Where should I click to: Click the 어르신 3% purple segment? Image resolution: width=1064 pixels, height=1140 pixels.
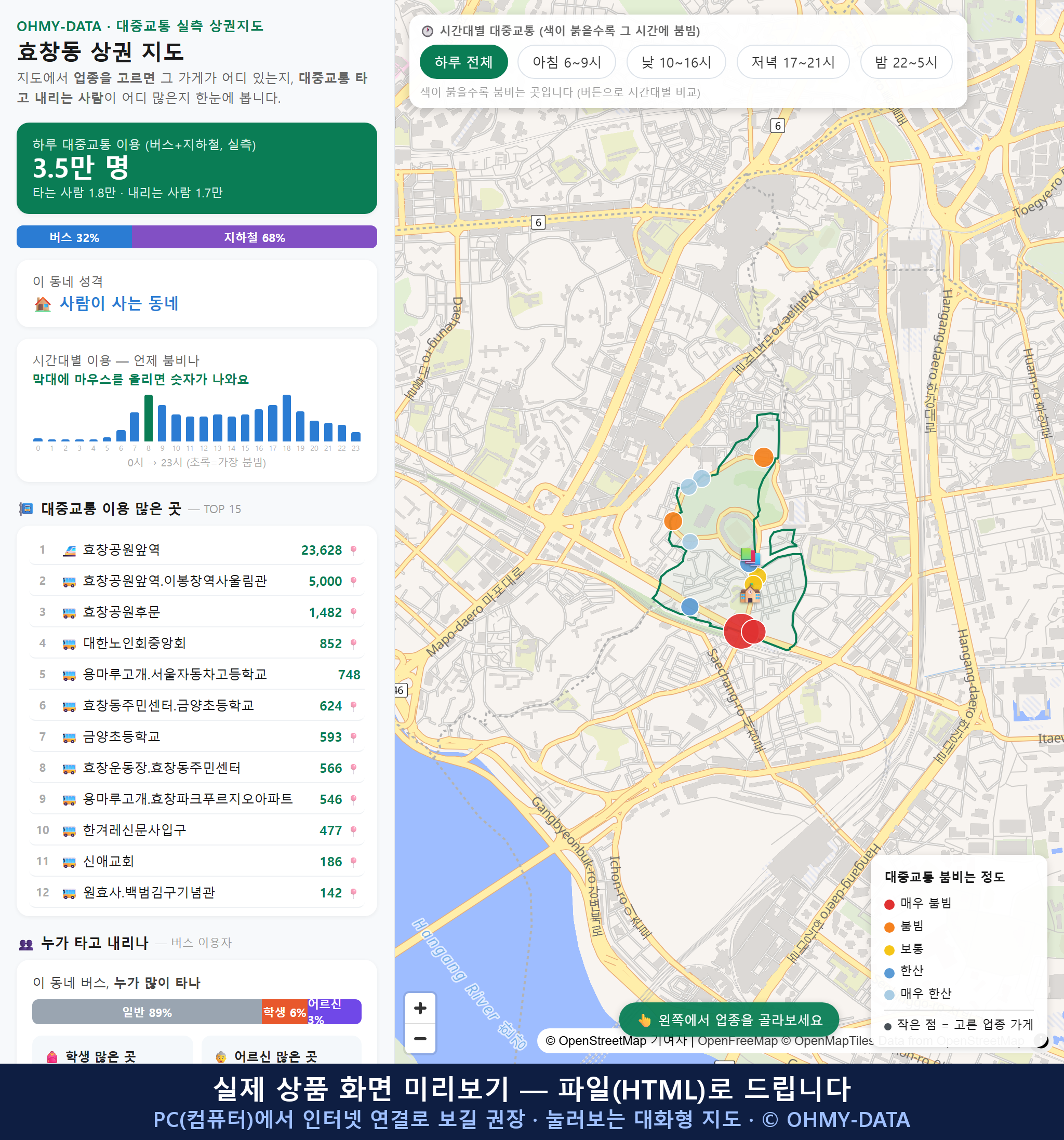[335, 1012]
